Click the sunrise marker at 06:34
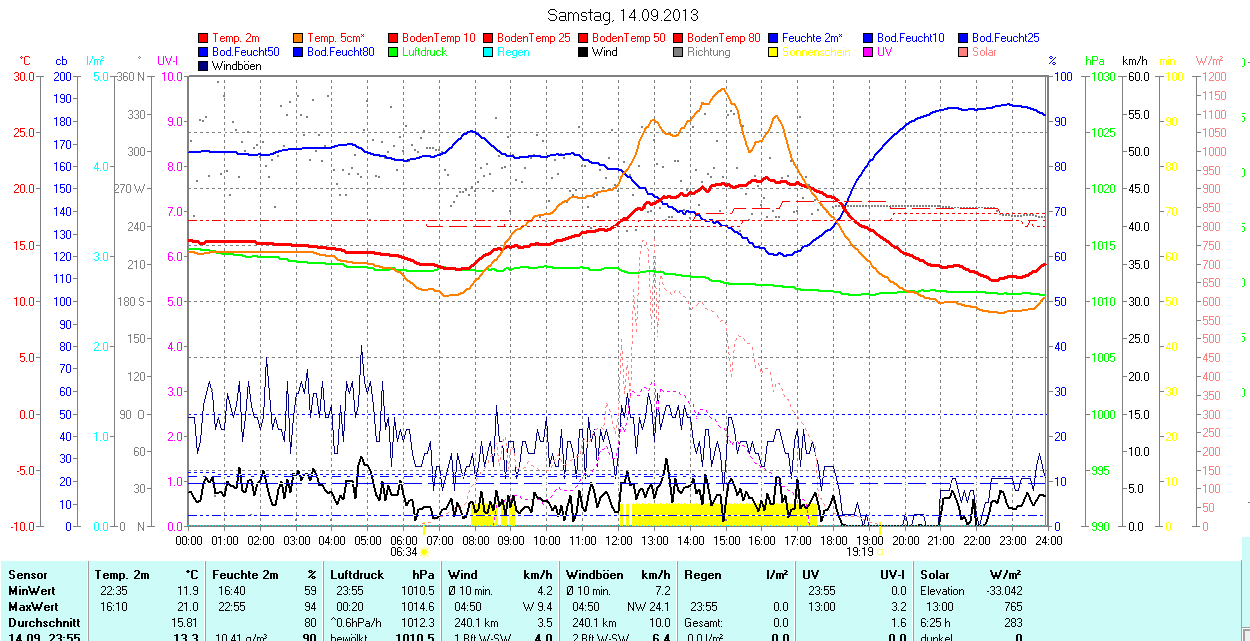The width and height of the screenshot is (1250, 641). 424,551
